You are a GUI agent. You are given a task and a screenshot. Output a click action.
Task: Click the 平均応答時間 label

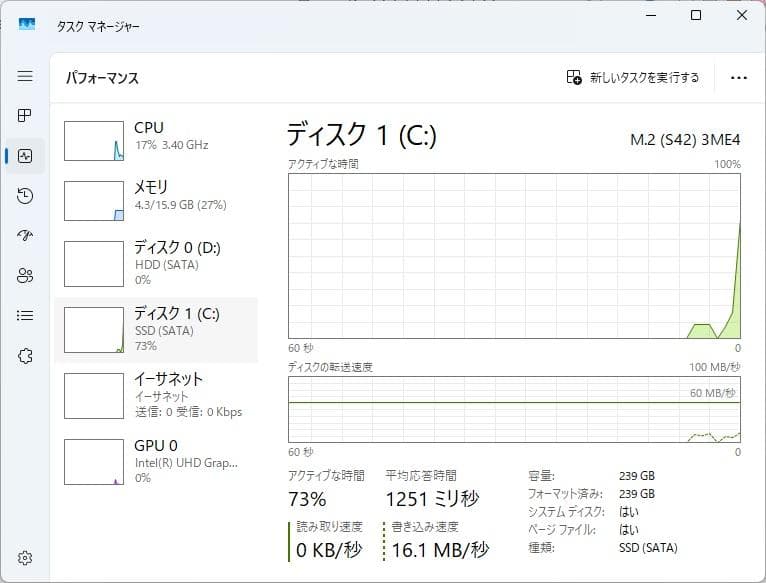[x=421, y=475]
